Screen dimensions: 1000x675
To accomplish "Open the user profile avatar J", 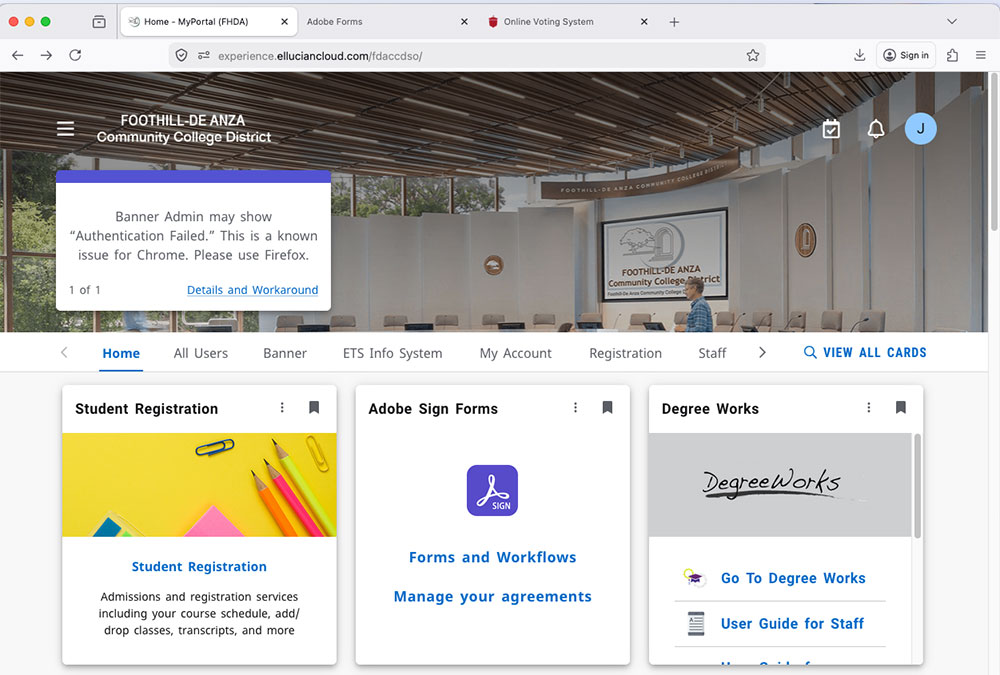I will (920, 129).
